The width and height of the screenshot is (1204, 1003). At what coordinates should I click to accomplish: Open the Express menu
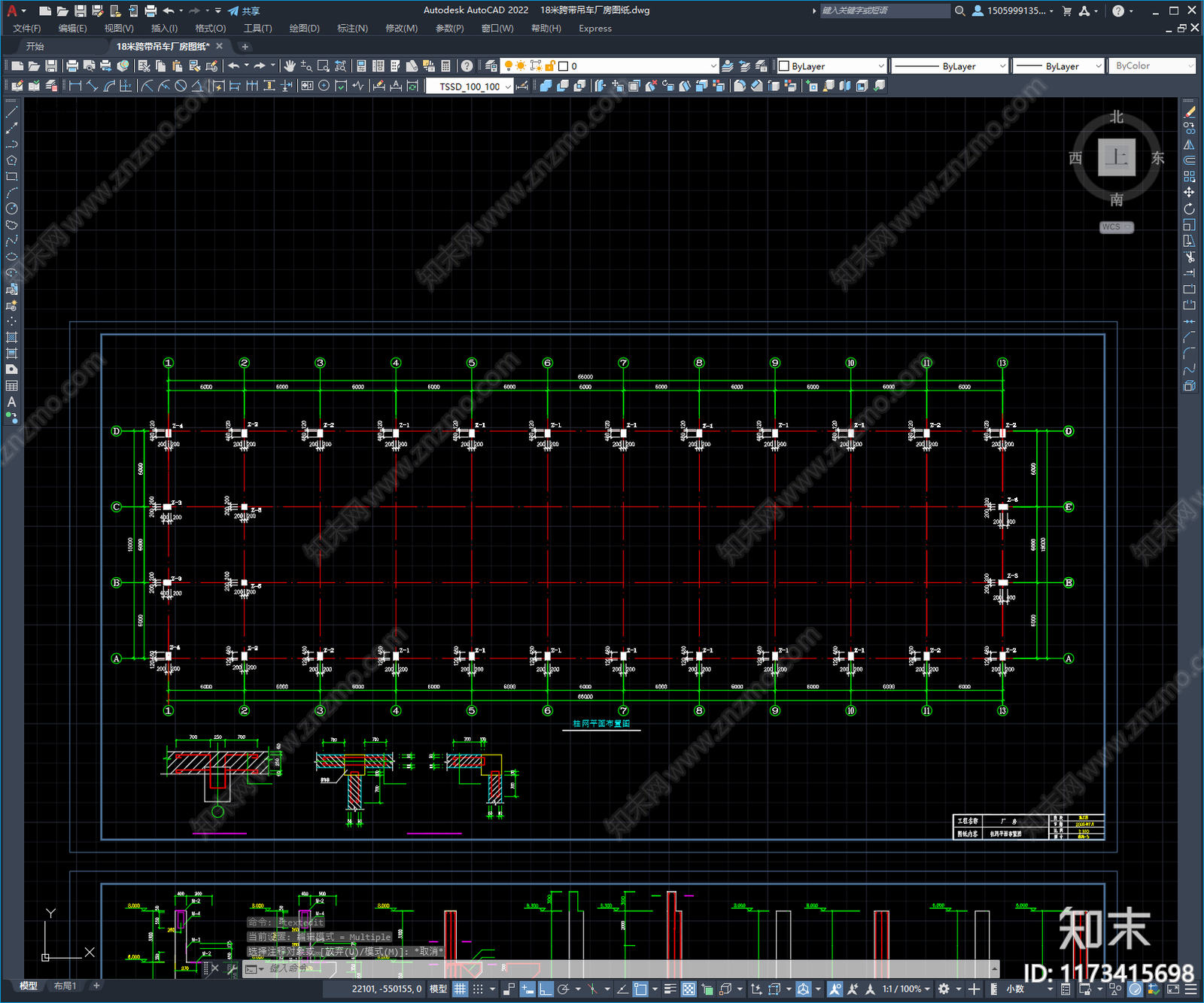[x=595, y=29]
